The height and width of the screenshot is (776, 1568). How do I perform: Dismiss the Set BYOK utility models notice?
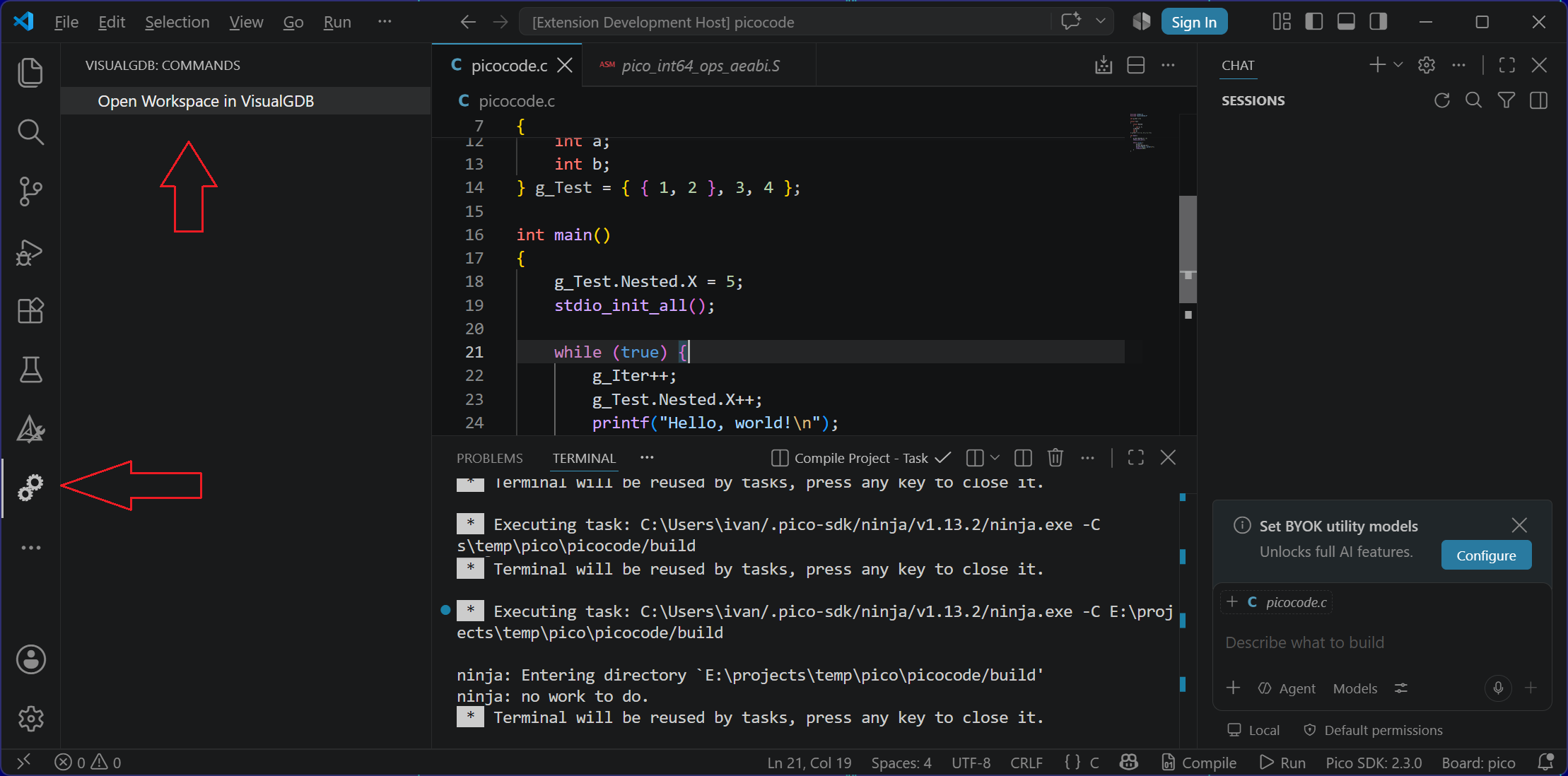pyautogui.click(x=1519, y=525)
